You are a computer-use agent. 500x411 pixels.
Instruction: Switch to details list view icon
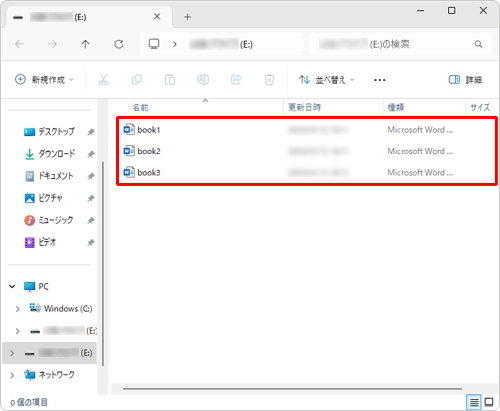coord(474,402)
